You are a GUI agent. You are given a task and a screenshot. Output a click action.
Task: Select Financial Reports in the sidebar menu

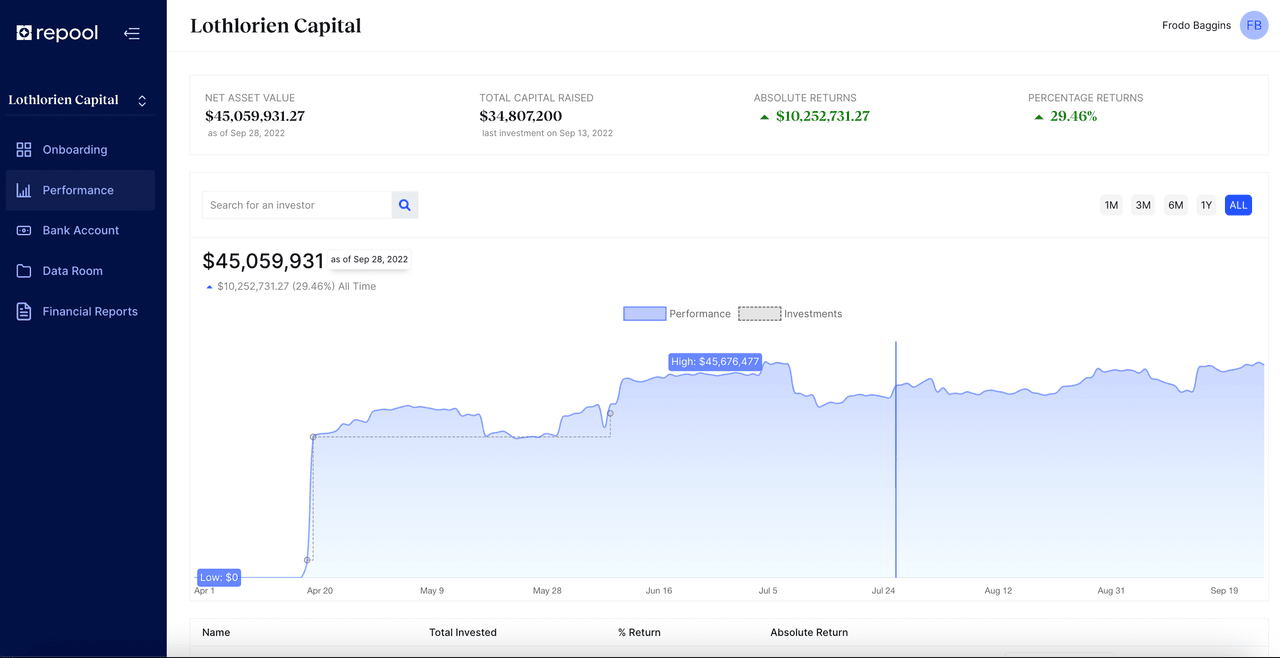pos(90,311)
